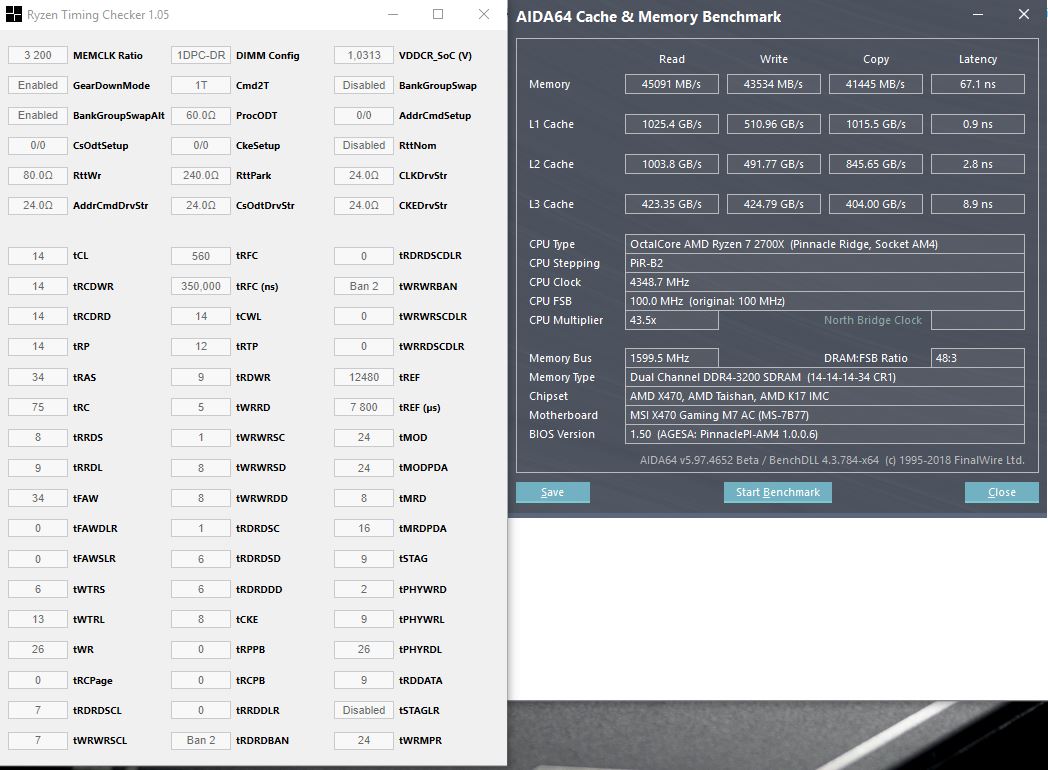Click Start Benchmark button

(777, 492)
